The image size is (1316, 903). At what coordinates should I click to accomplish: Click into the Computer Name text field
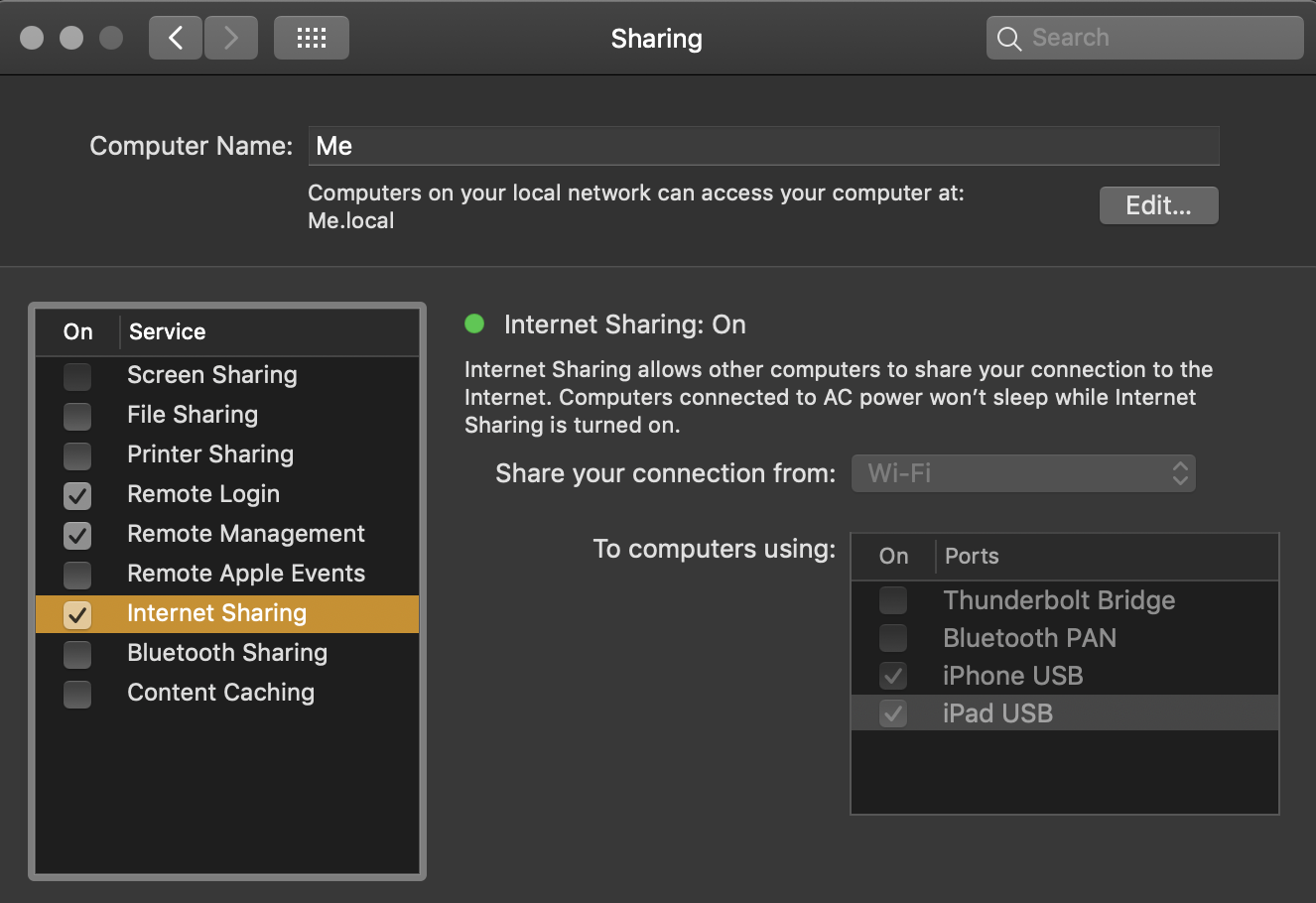click(x=762, y=146)
